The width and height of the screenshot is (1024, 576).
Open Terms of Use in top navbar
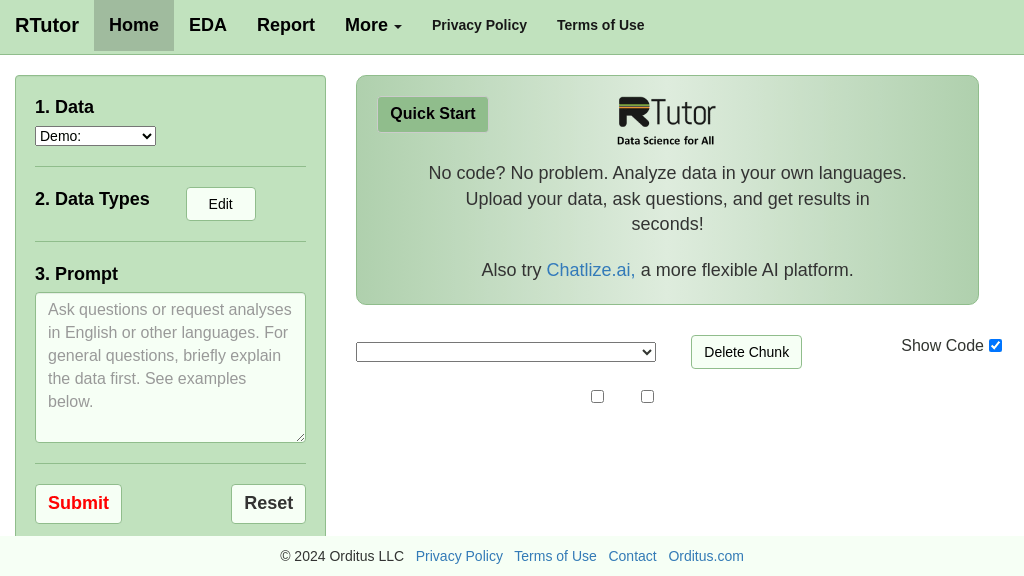(600, 25)
